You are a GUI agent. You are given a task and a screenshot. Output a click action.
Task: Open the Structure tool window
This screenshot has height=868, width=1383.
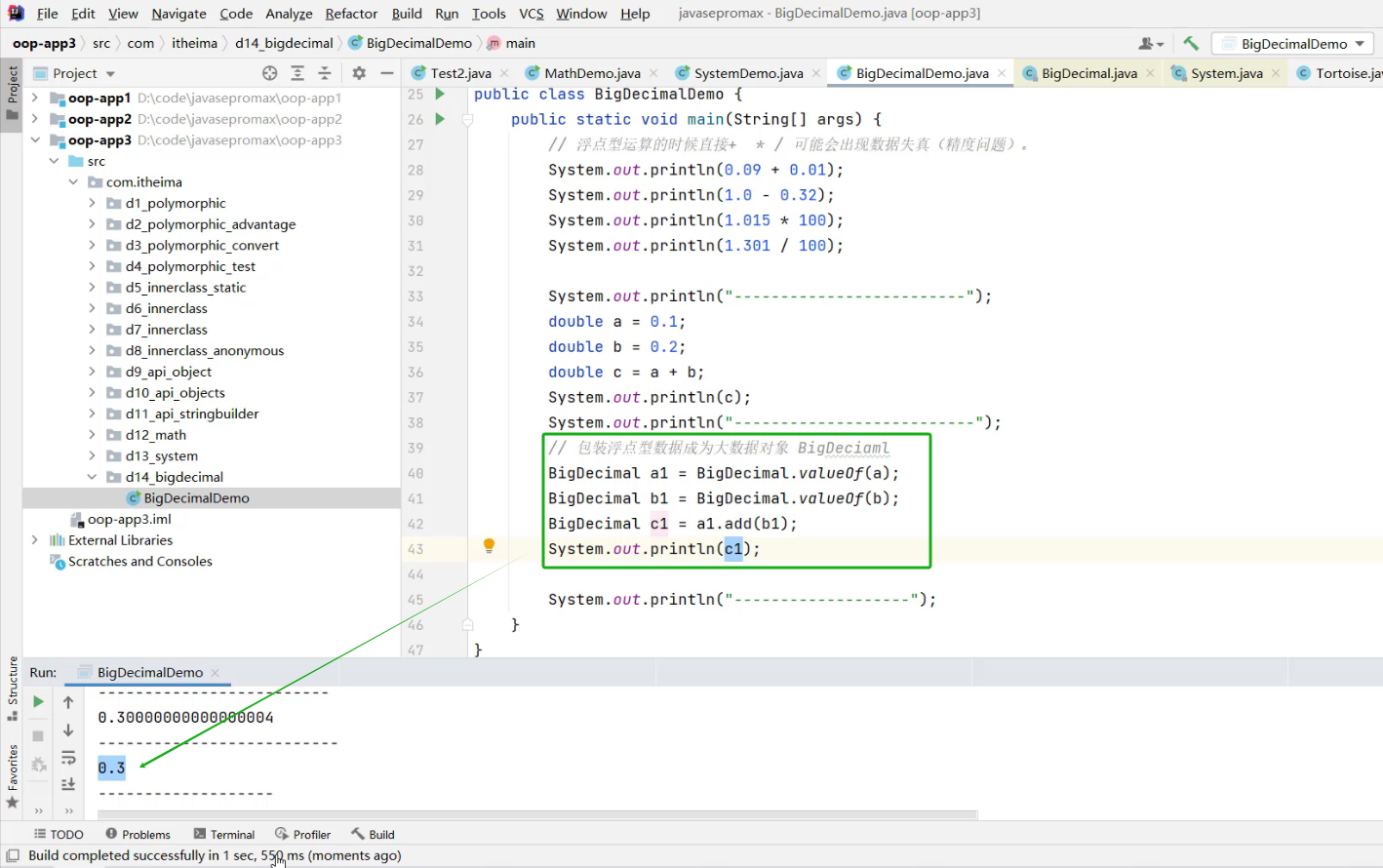tap(12, 689)
